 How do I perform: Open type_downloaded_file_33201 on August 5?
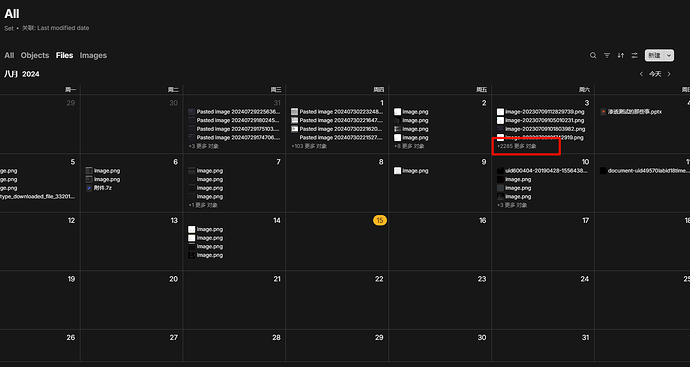37,197
